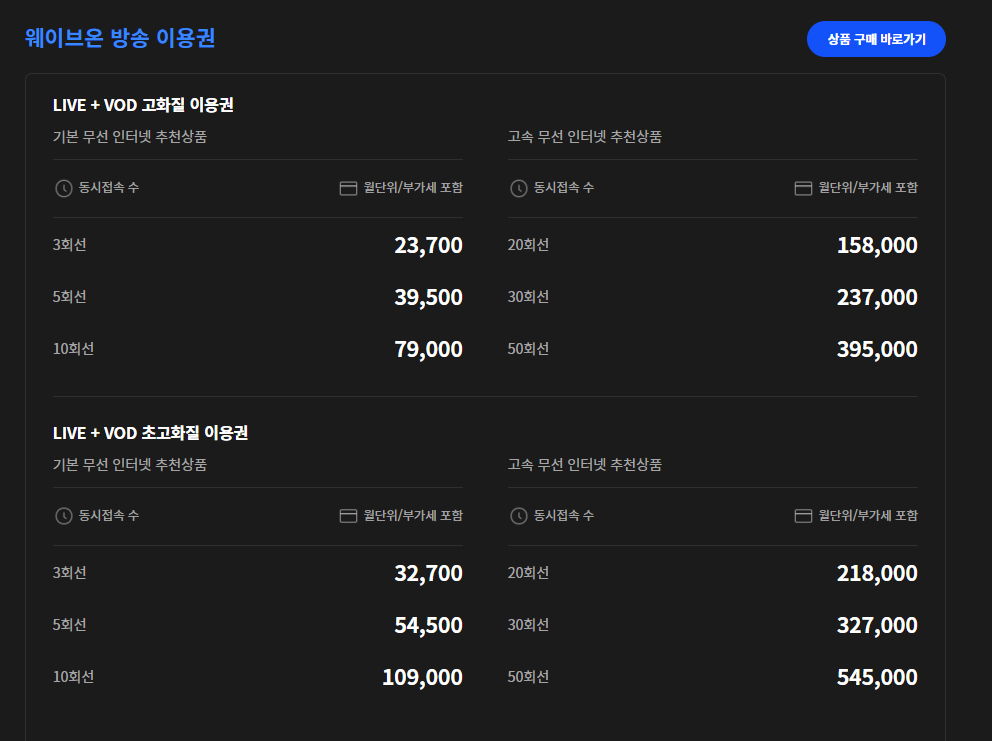Click 동시접속 수 header above 20회선 158,000 row
Viewport: 992px width, 741px height.
pos(564,187)
